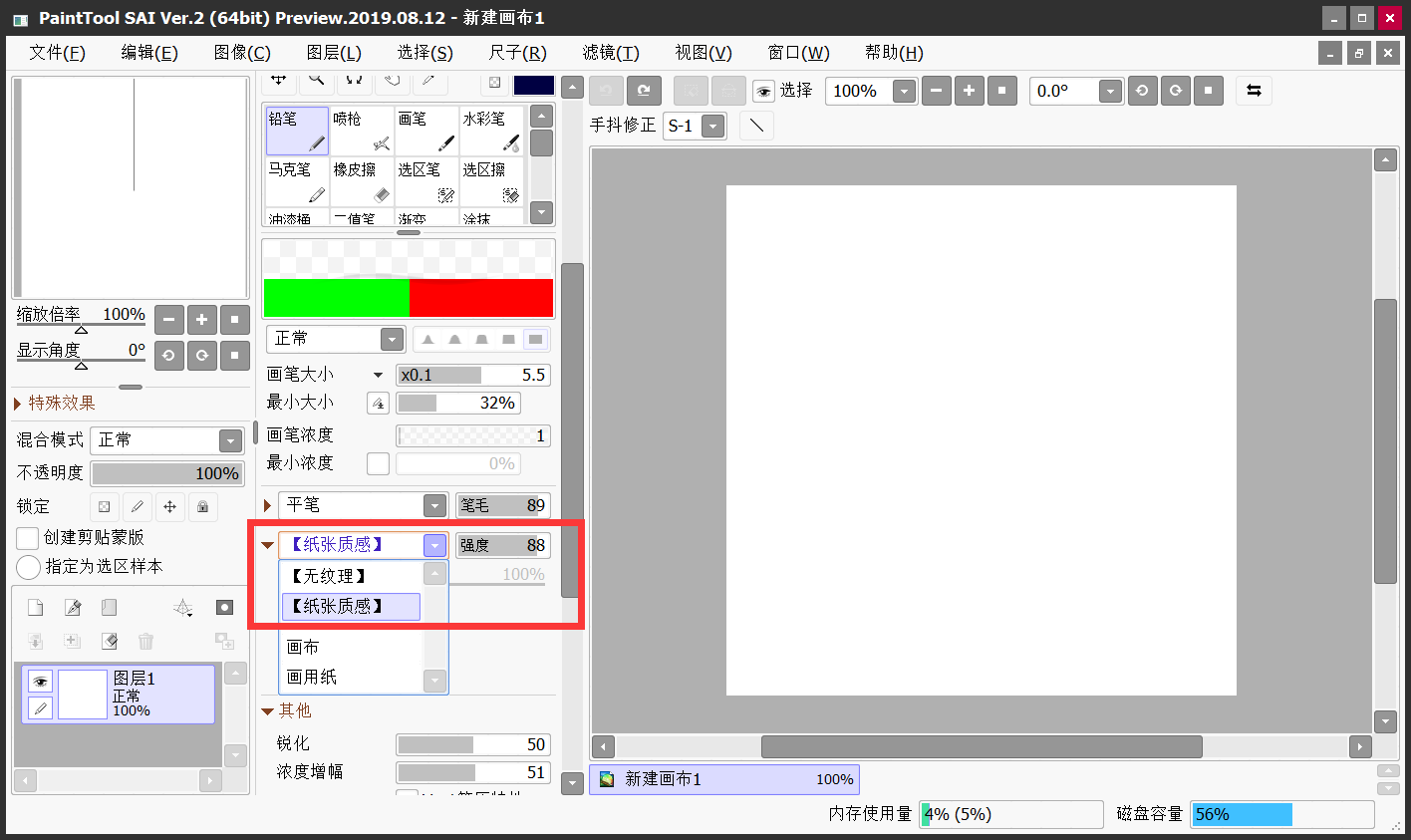This screenshot has width=1411, height=840.
Task: Select the 选区擦 selection eraser tool
Action: 491,182
